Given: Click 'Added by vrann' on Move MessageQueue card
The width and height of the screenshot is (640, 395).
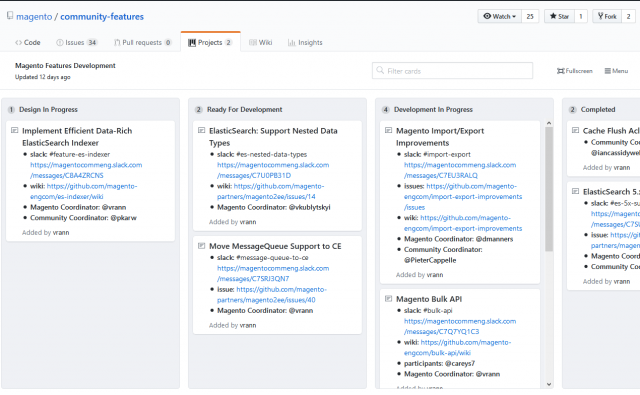Looking at the screenshot, I should 233,325.
